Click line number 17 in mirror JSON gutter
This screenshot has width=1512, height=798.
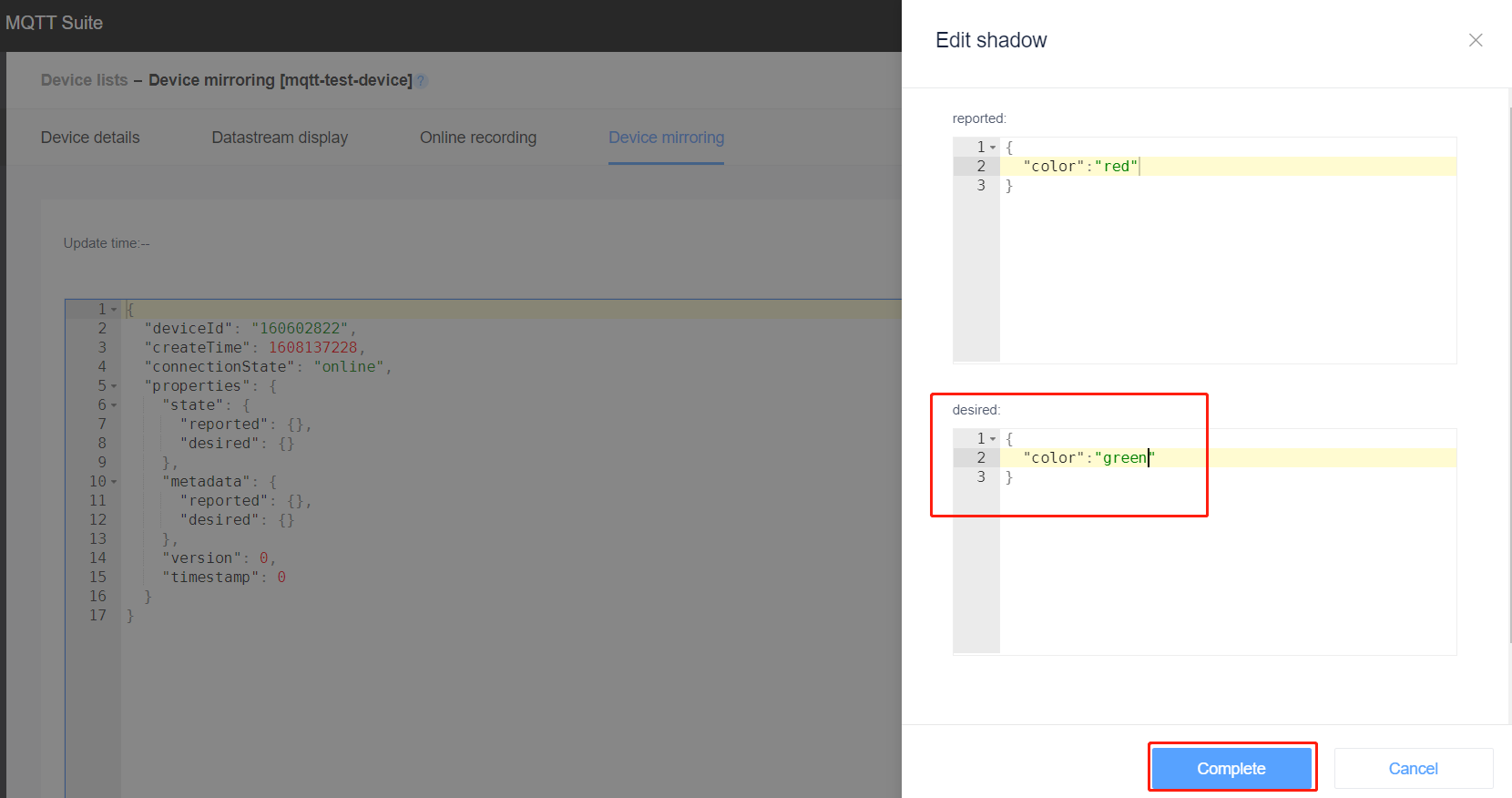97,615
